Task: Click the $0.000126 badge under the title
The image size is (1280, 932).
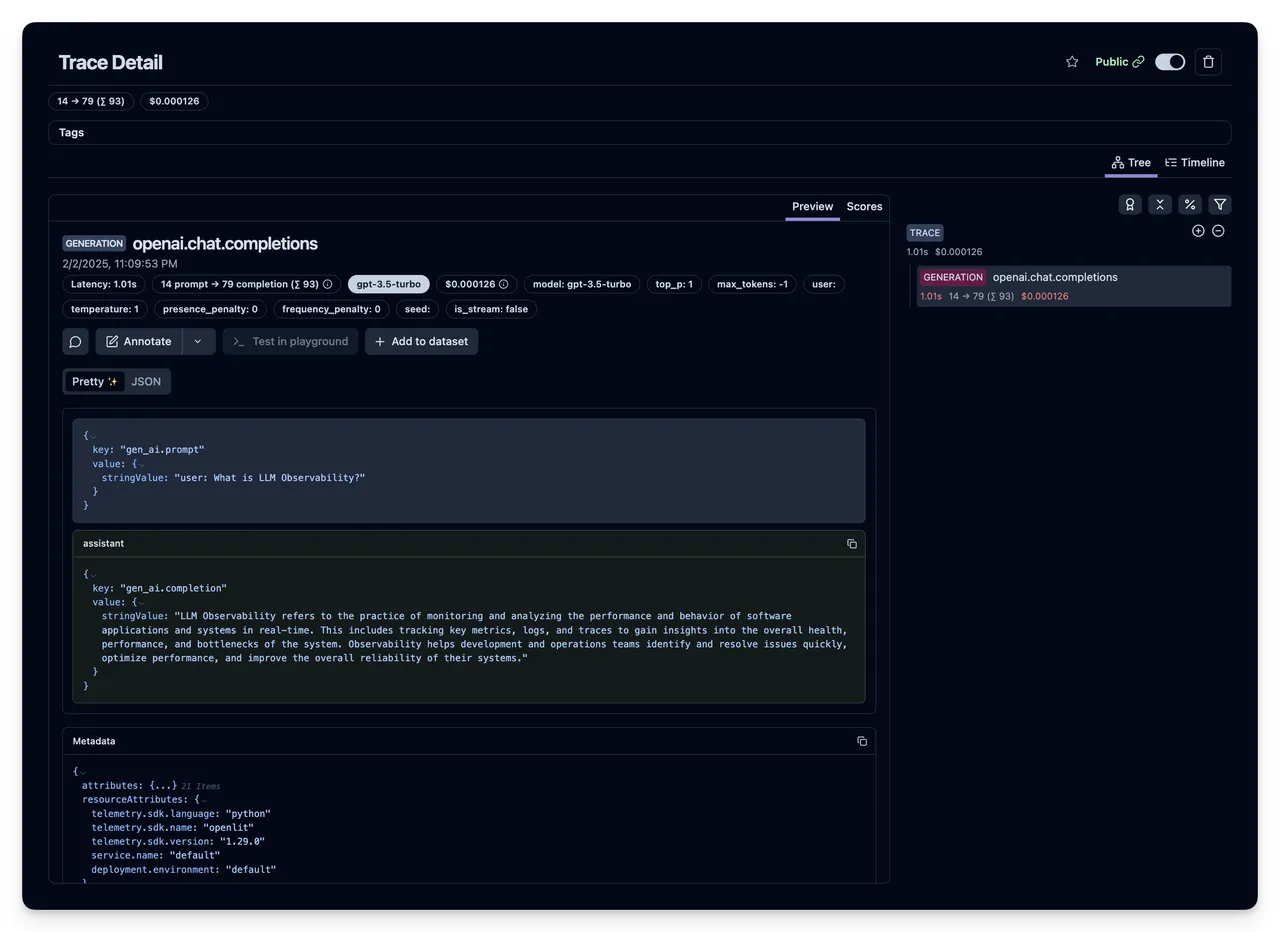Action: tap(174, 101)
